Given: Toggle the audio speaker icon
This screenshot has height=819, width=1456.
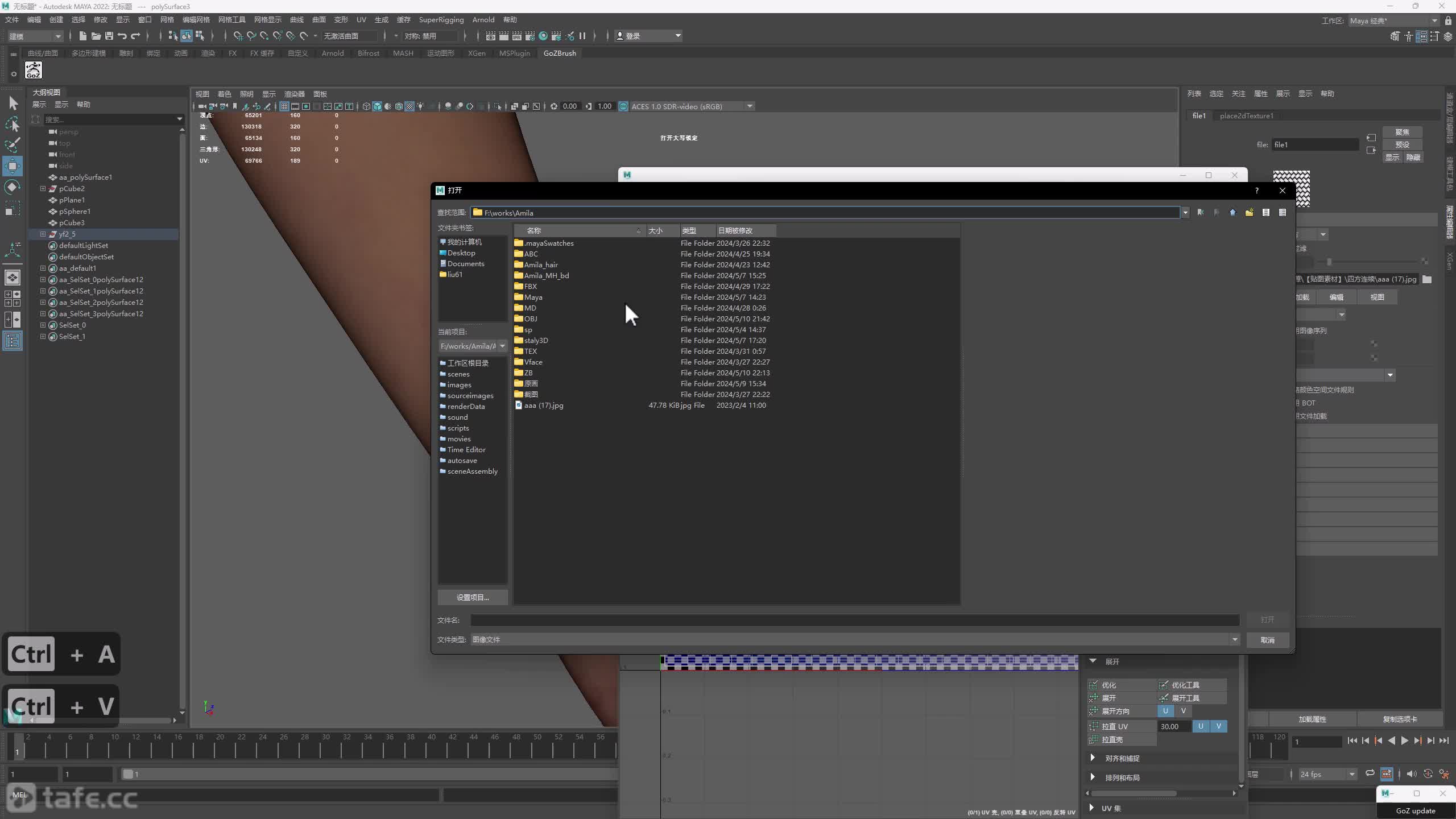Looking at the screenshot, I should (x=1412, y=774).
